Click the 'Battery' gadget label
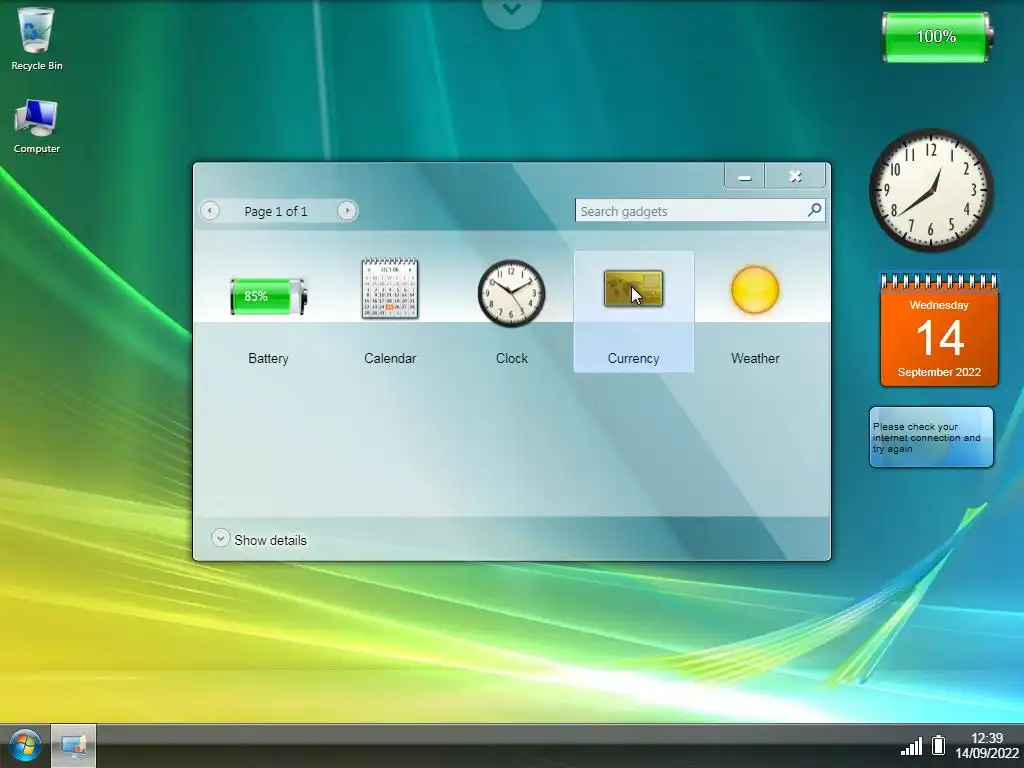The width and height of the screenshot is (1024, 768). click(268, 359)
